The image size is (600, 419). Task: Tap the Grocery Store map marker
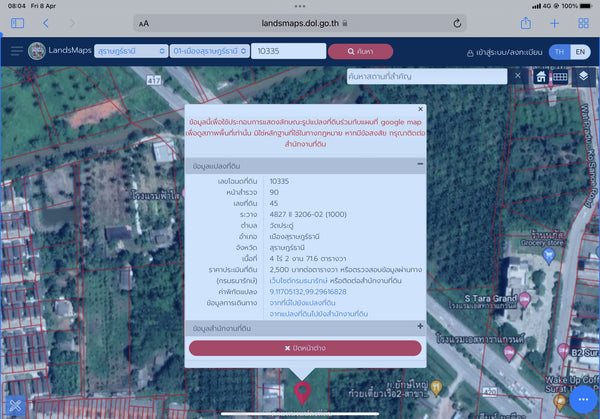click(549, 255)
